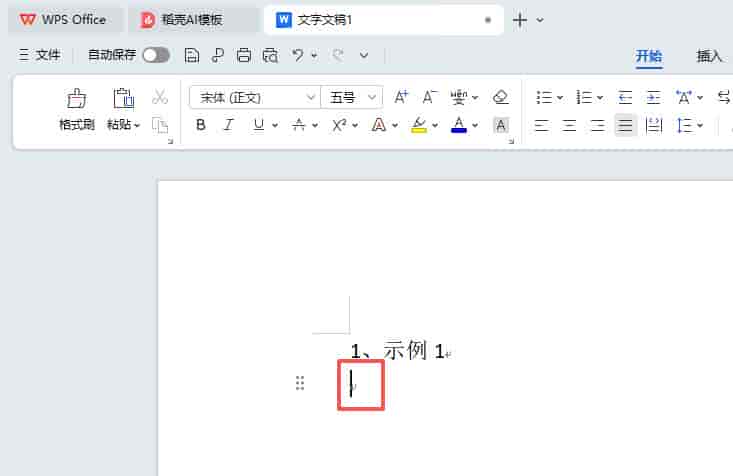Expand tab list chevron next to plus

click(540, 20)
